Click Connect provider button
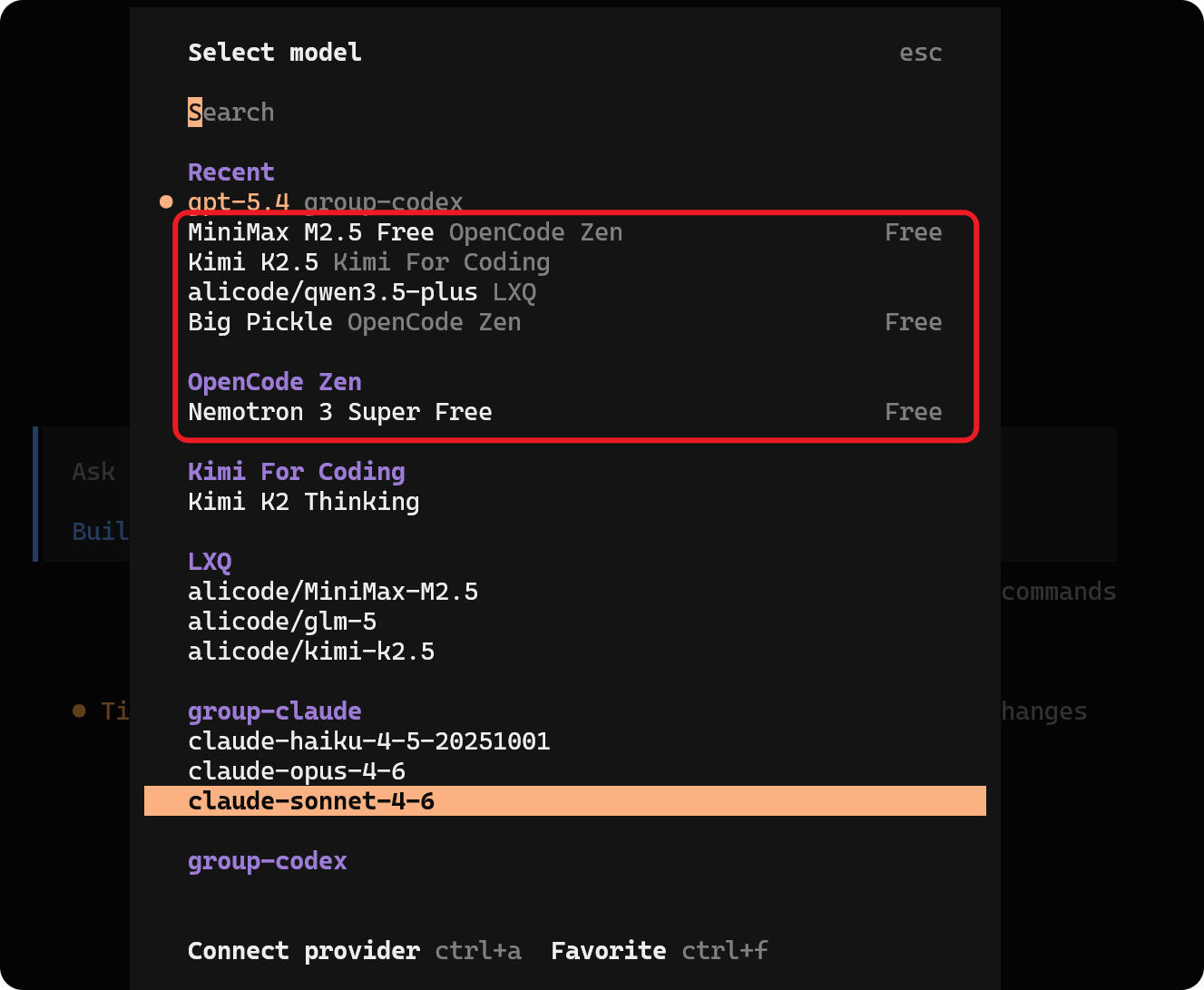This screenshot has height=990, width=1204. click(303, 951)
